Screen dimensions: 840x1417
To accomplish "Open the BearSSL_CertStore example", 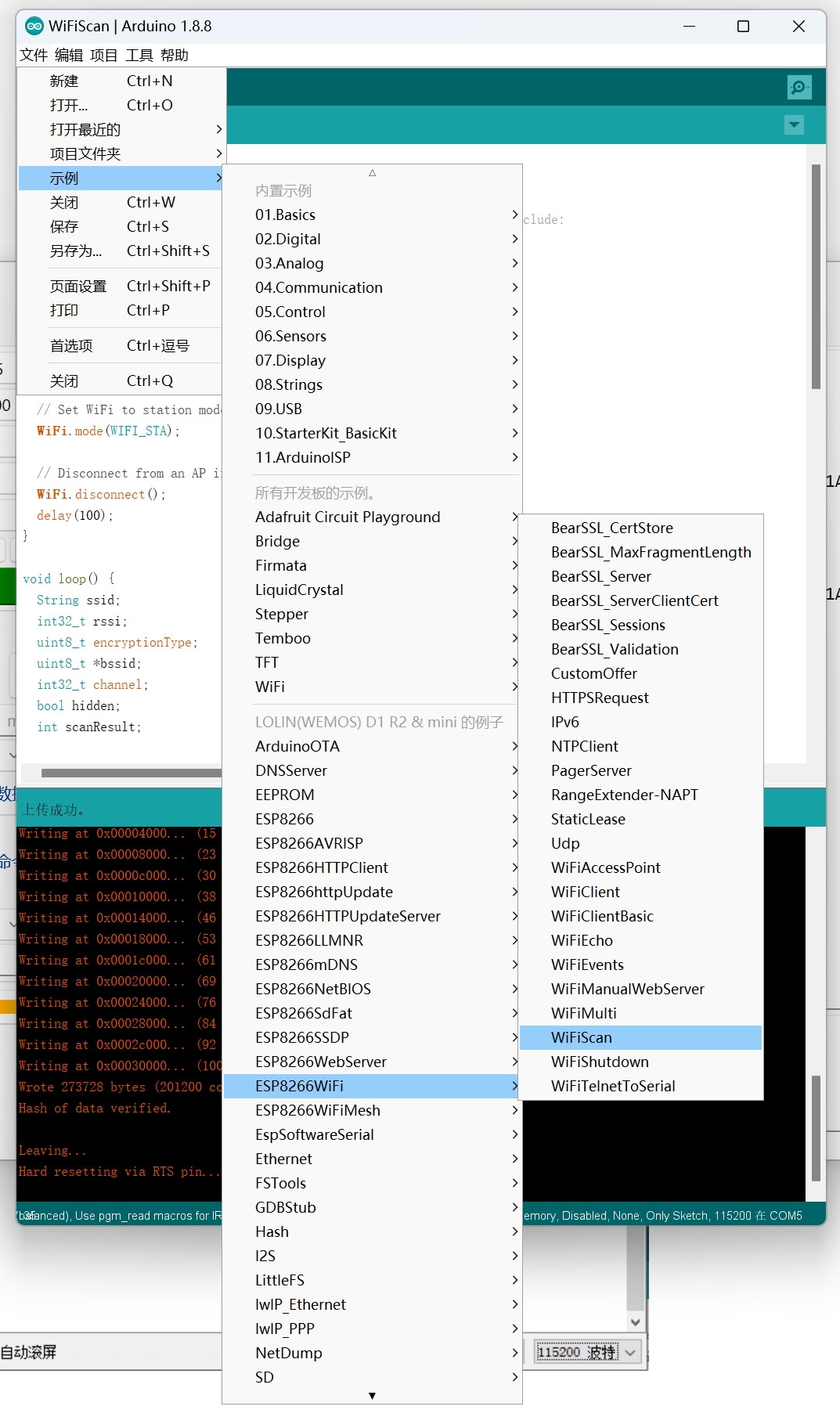I will pyautogui.click(x=641, y=528).
